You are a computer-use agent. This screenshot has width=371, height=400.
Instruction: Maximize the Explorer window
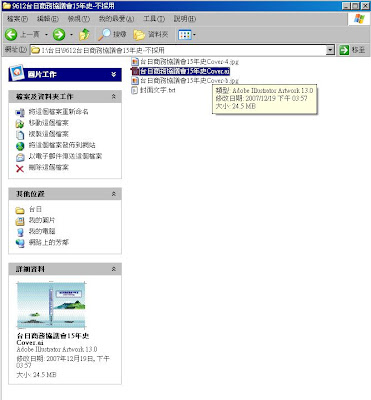(355, 6)
